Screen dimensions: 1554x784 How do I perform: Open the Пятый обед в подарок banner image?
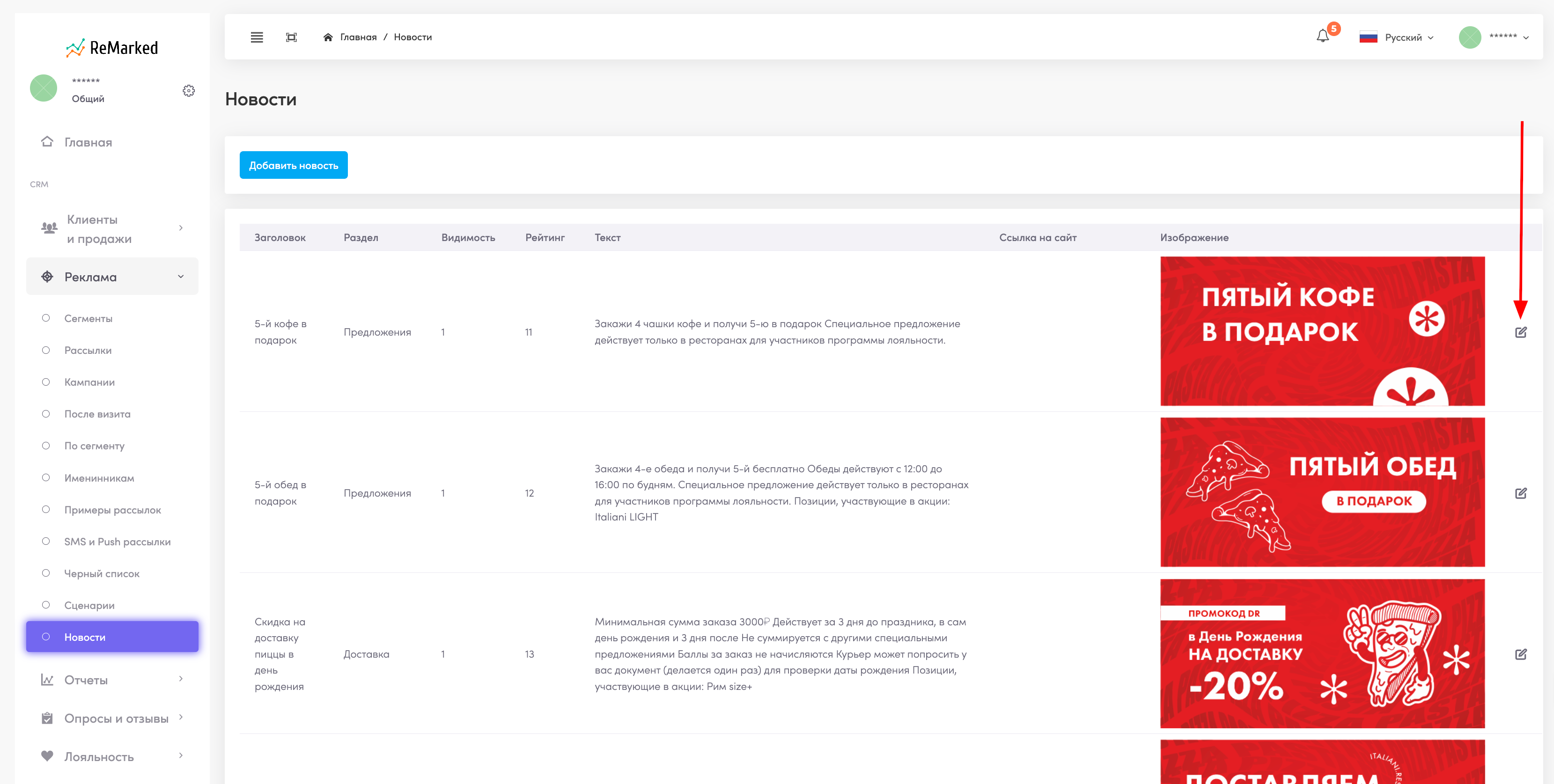click(1322, 492)
